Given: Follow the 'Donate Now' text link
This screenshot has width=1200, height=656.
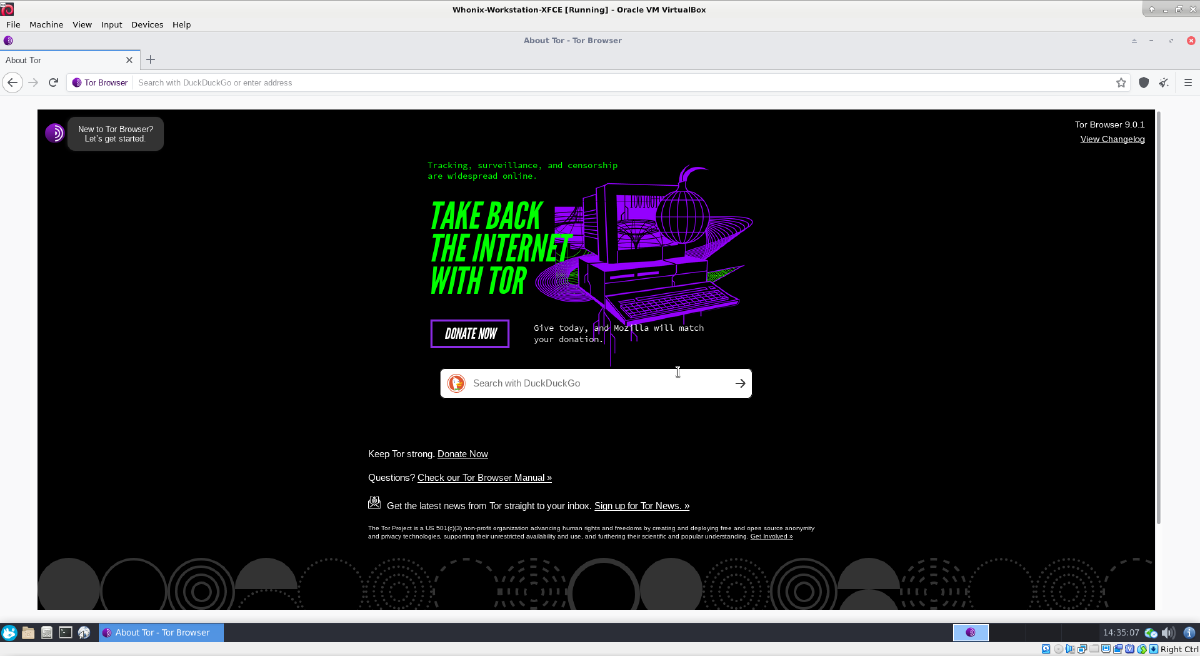Looking at the screenshot, I should pyautogui.click(x=463, y=454).
